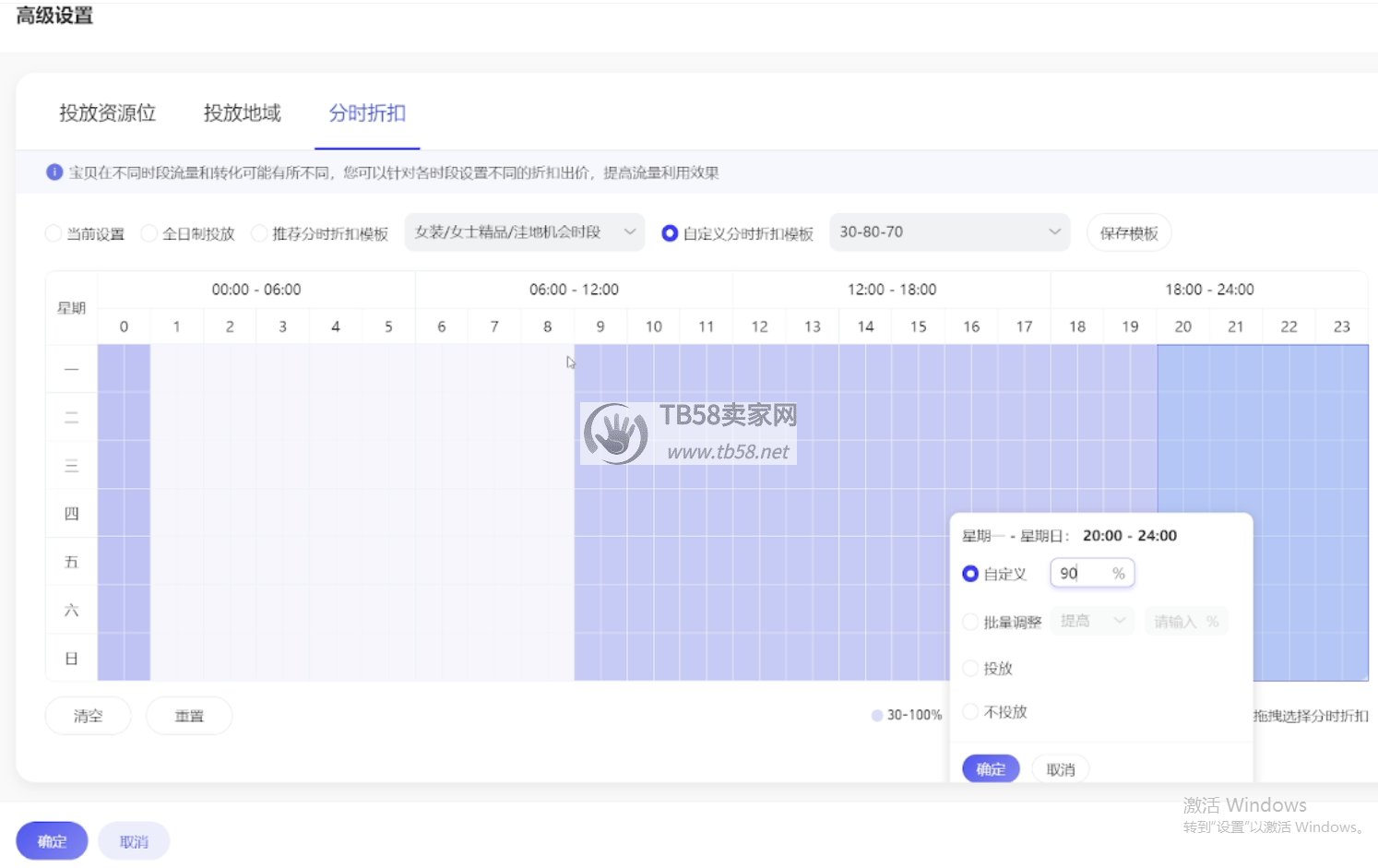Confirm the popup with its 确定 button
This screenshot has height=868, width=1378.
991,768
